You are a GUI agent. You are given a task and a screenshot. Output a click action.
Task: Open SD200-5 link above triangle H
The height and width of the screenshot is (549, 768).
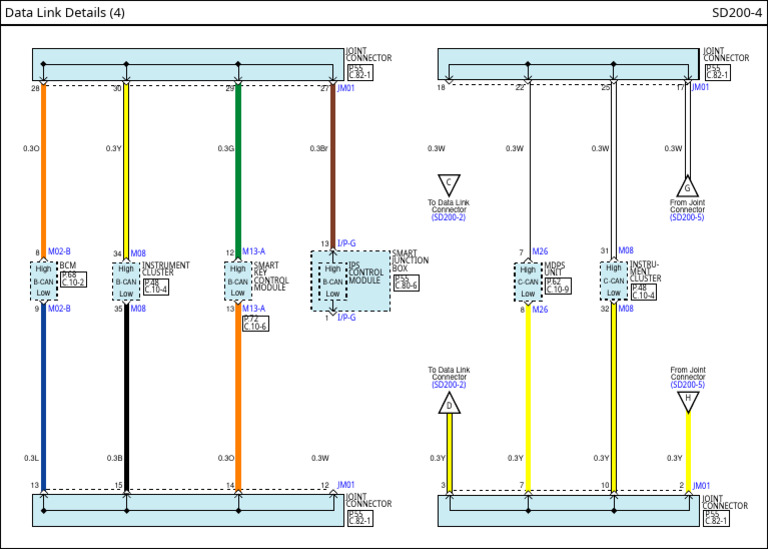click(688, 384)
